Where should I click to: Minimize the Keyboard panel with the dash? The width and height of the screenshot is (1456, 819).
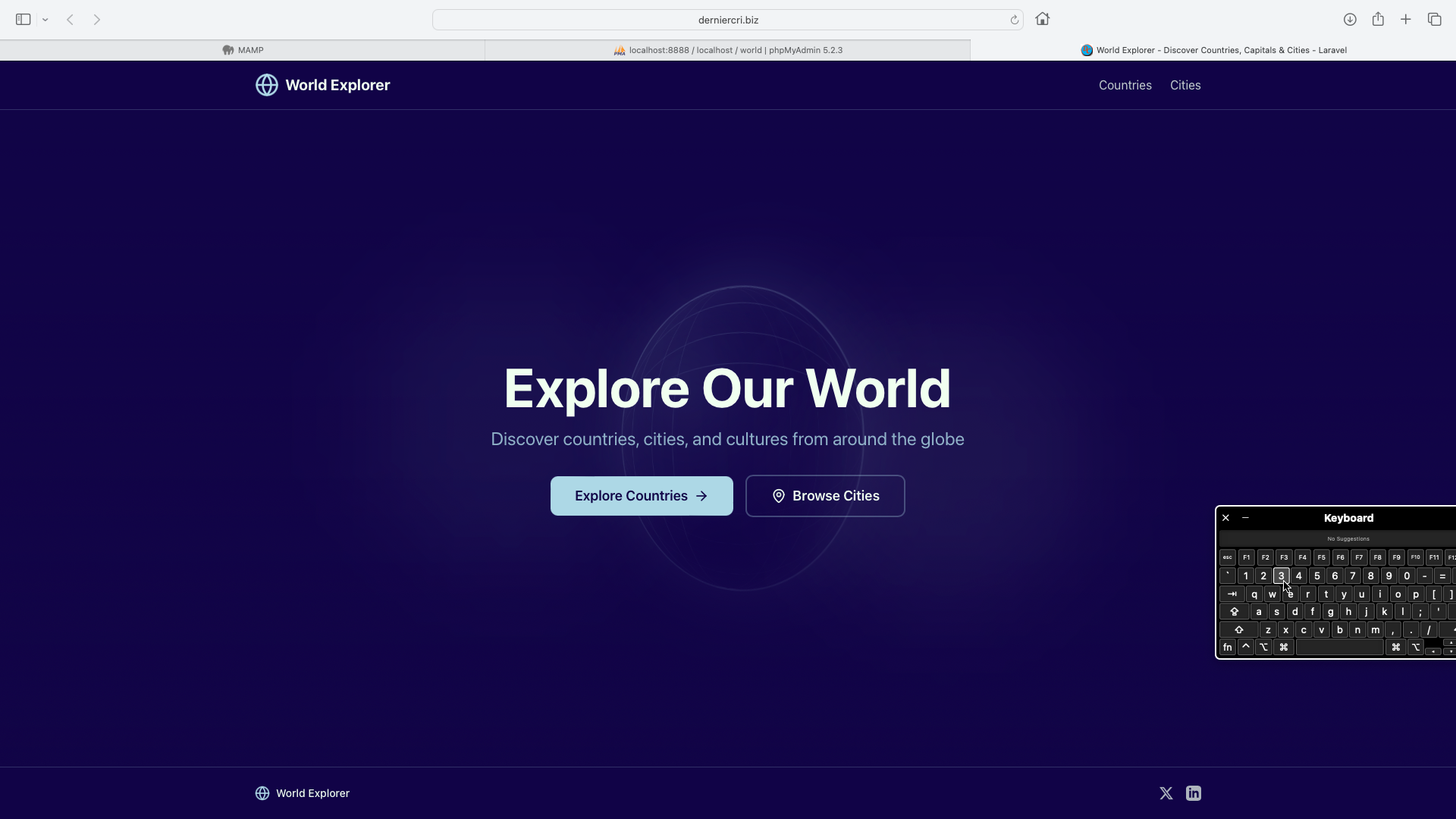coord(1245,518)
